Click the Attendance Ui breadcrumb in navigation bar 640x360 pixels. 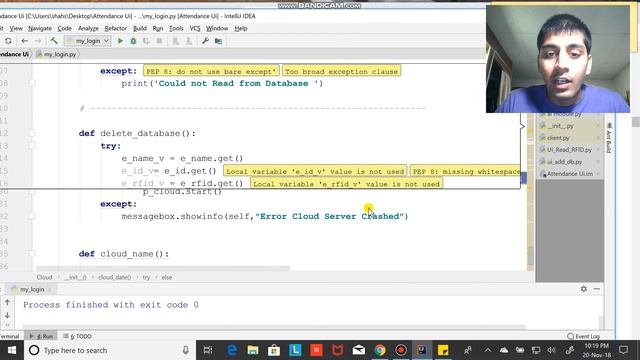click(14, 54)
